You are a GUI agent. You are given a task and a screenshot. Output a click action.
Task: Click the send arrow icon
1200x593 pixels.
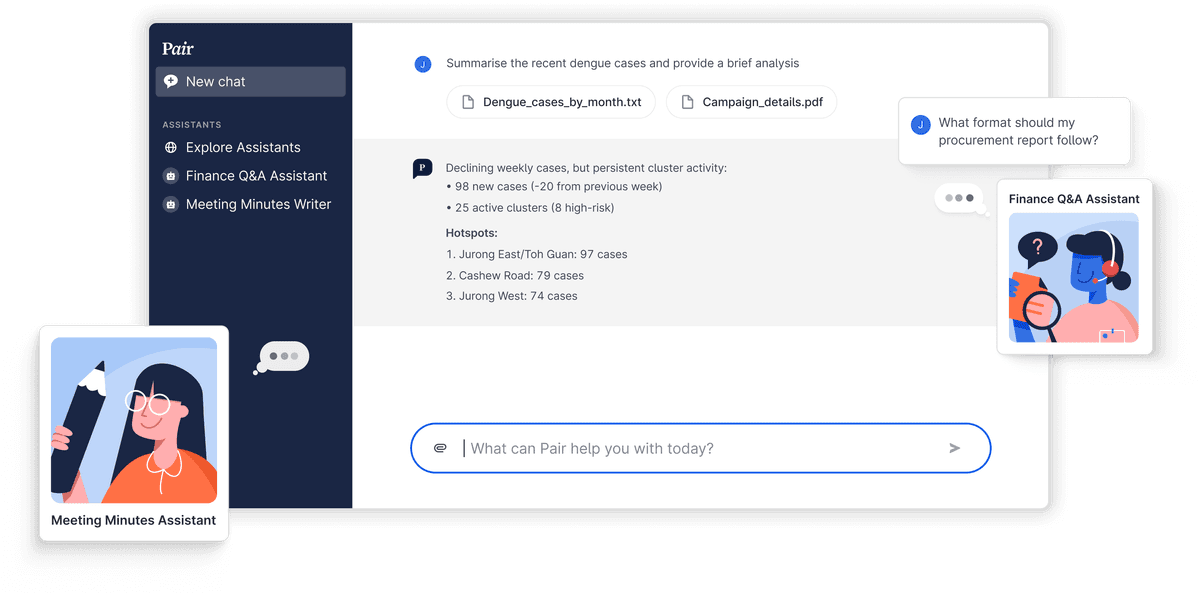pyautogui.click(x=955, y=449)
